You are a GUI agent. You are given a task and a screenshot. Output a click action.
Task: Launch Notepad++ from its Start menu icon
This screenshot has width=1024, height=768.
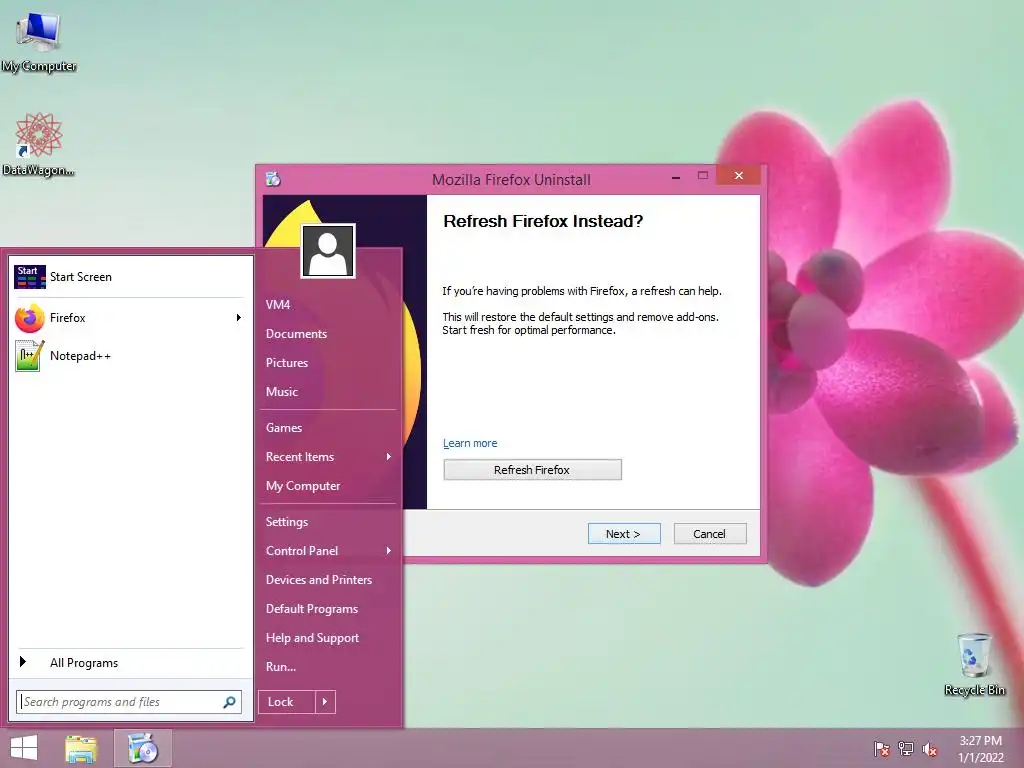29,356
